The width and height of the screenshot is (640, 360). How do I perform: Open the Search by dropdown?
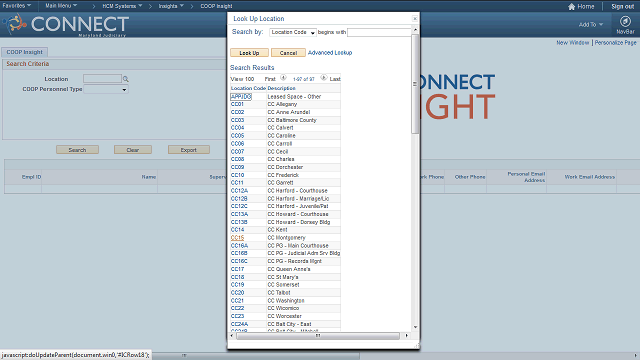click(x=293, y=32)
